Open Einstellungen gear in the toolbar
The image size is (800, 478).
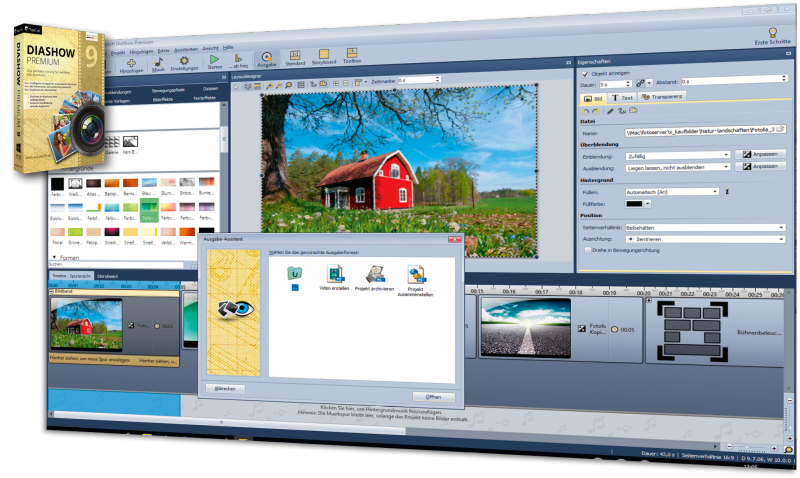(x=184, y=63)
